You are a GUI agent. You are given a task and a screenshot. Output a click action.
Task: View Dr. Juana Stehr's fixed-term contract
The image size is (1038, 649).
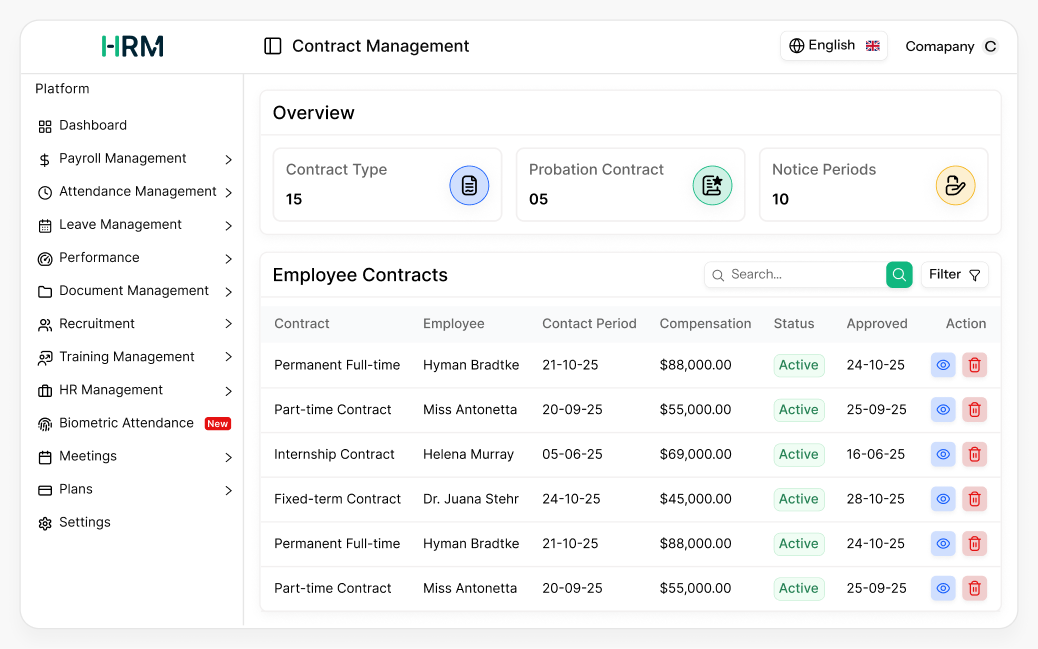pyautogui.click(x=942, y=499)
